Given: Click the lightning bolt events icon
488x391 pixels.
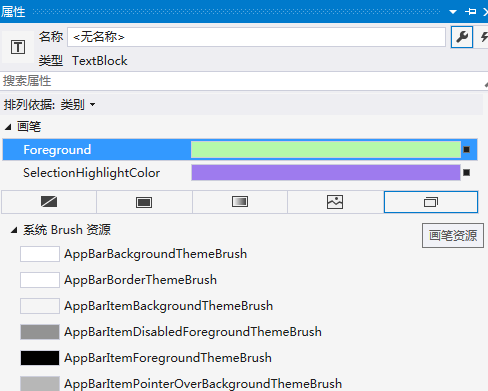Looking at the screenshot, I should point(483,37).
